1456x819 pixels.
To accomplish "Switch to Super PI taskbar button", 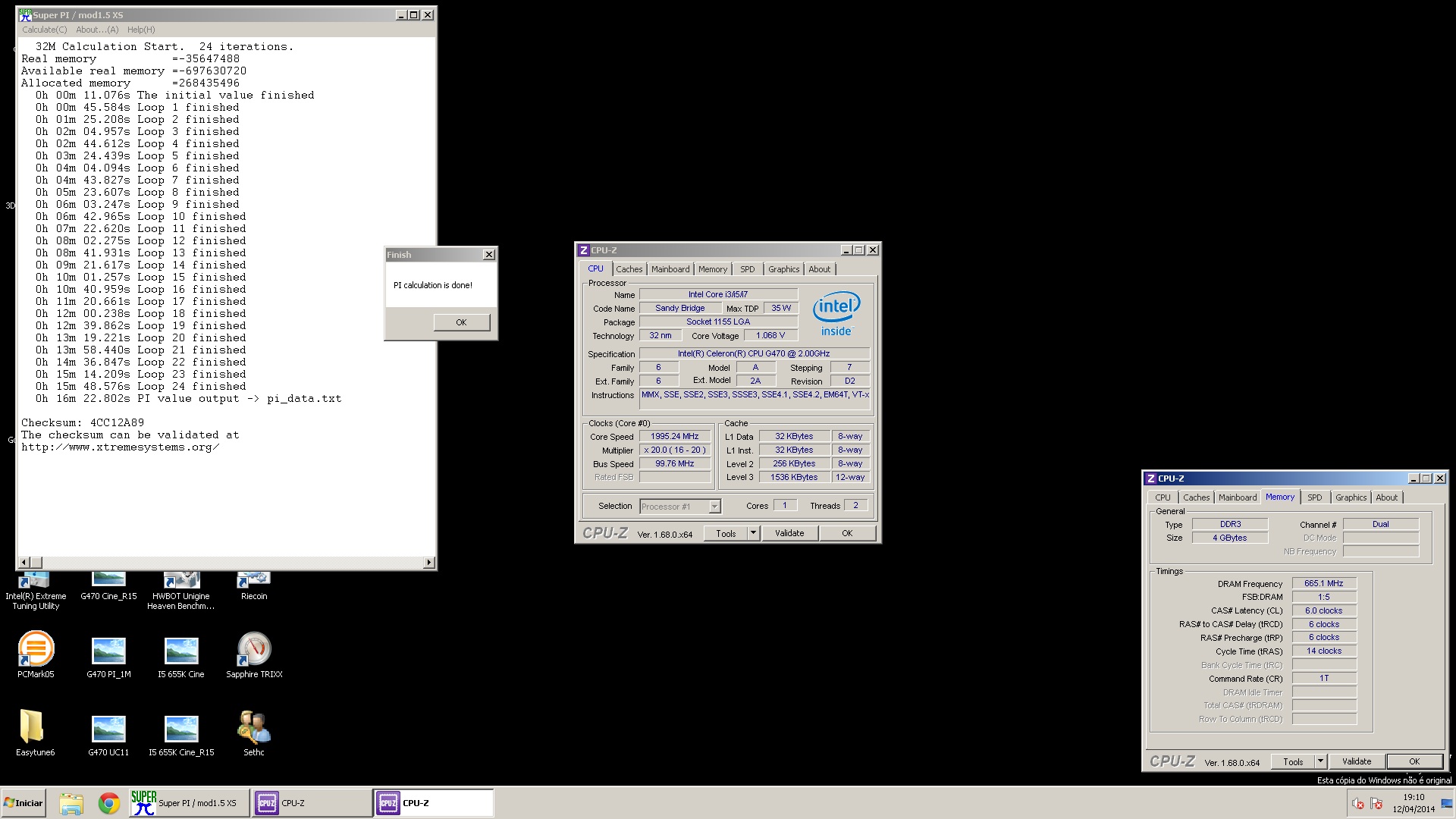I will click(190, 803).
